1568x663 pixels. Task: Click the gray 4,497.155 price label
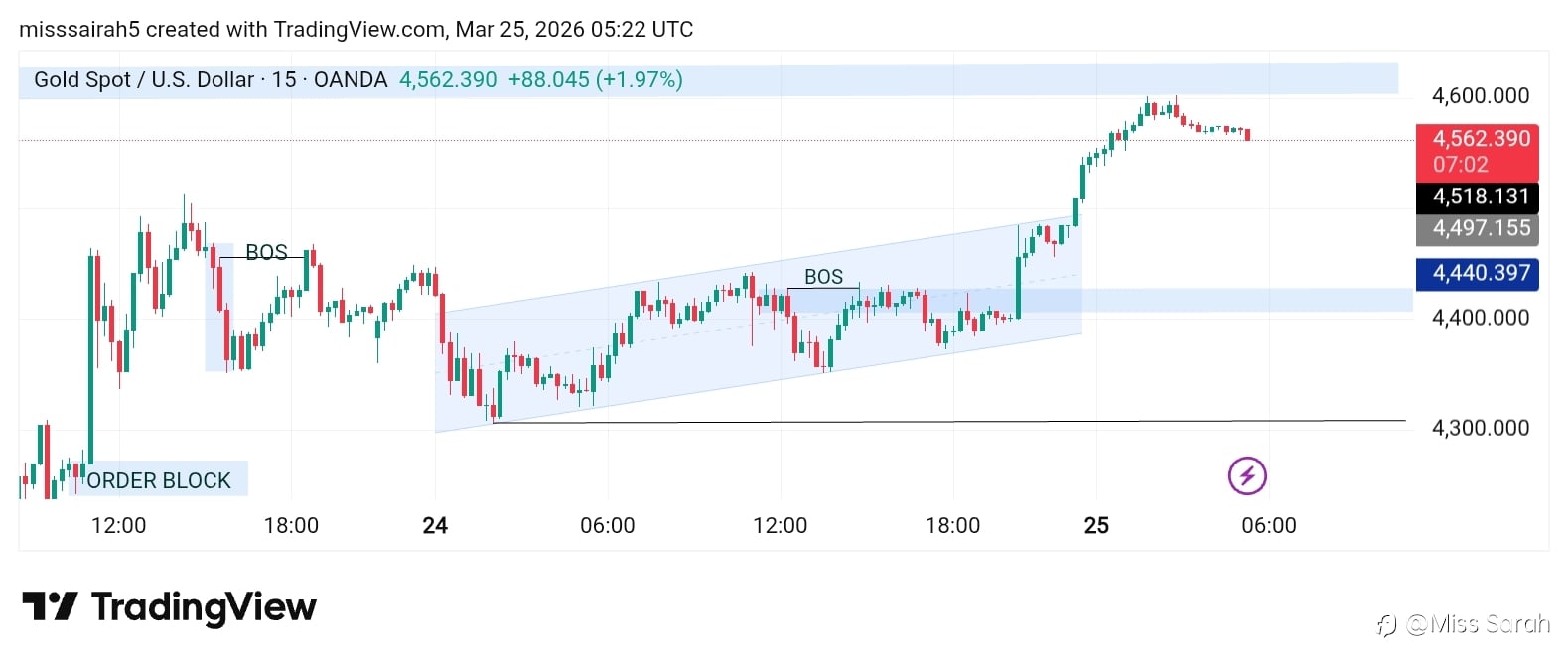coord(1480,228)
